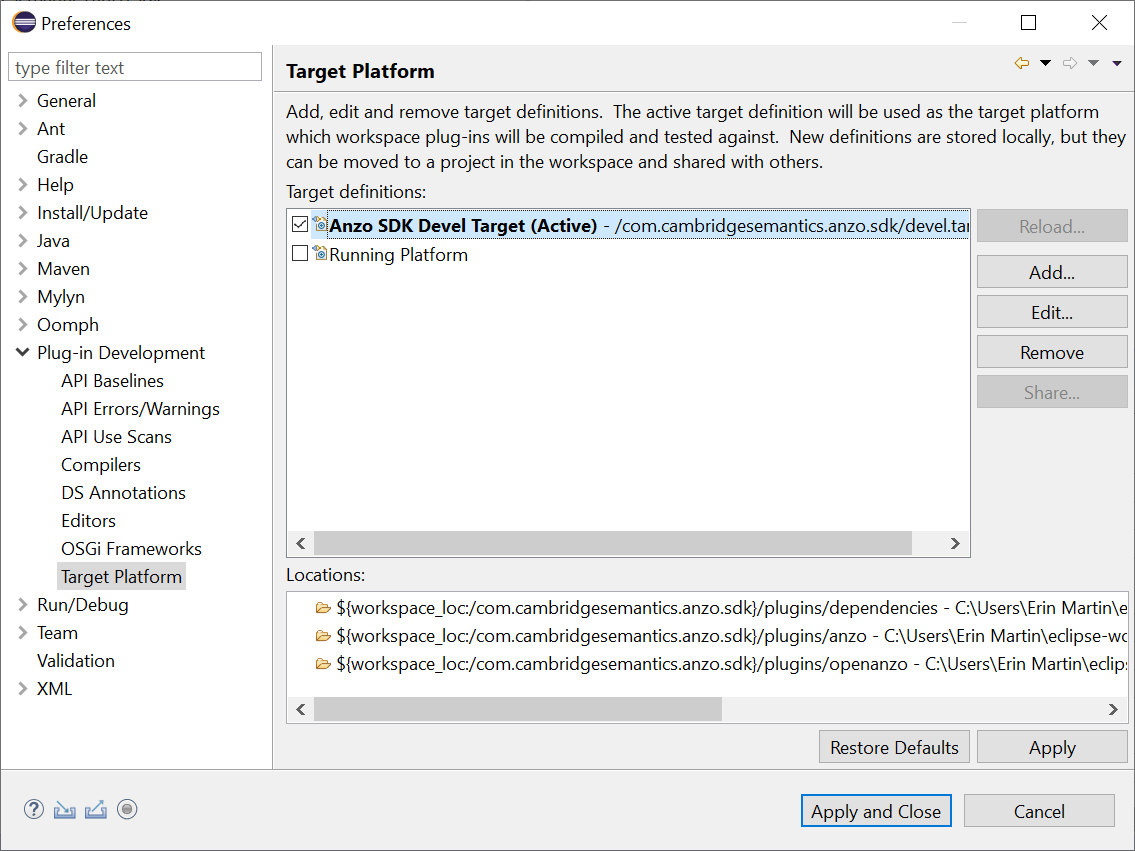Expand the Oomph preferences node
This screenshot has width=1135, height=851.
tap(22, 325)
